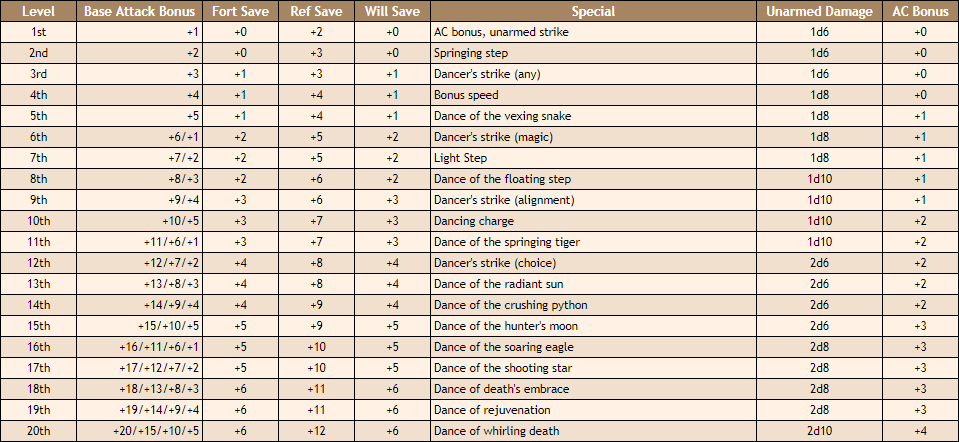Click the Unarmed Damage column header

point(819,12)
